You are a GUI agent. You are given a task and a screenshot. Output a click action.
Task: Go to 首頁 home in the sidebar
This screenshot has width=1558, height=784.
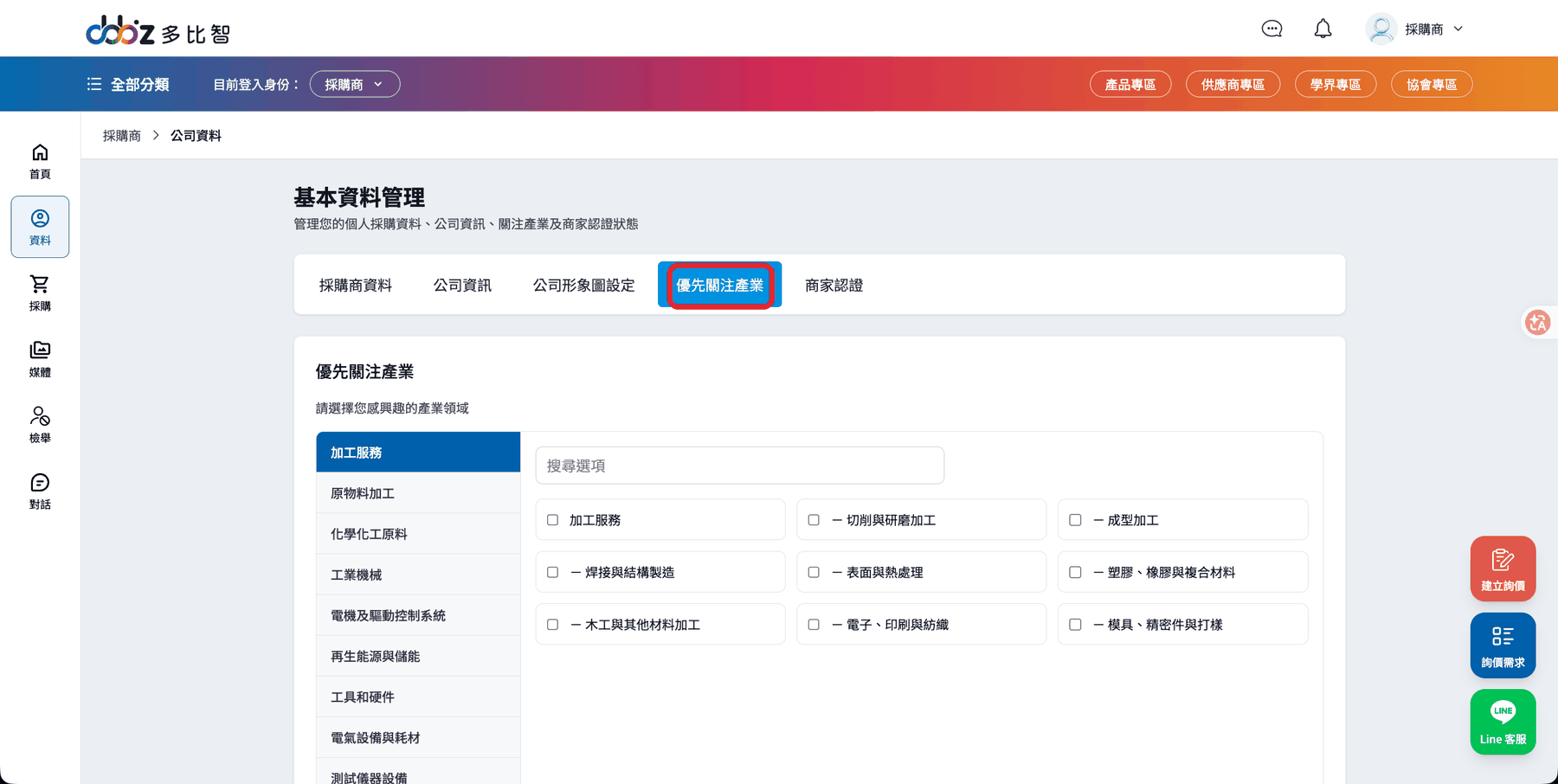pos(40,161)
